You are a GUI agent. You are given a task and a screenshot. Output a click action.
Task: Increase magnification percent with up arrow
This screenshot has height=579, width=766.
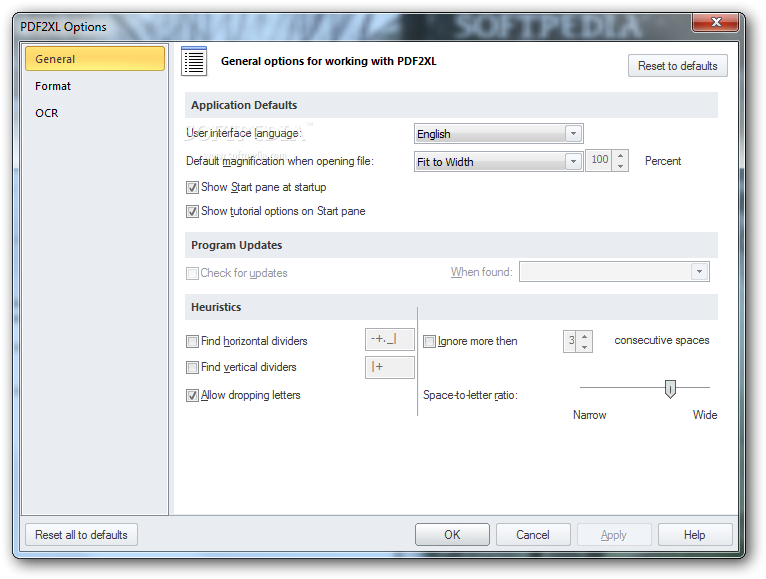pos(620,156)
